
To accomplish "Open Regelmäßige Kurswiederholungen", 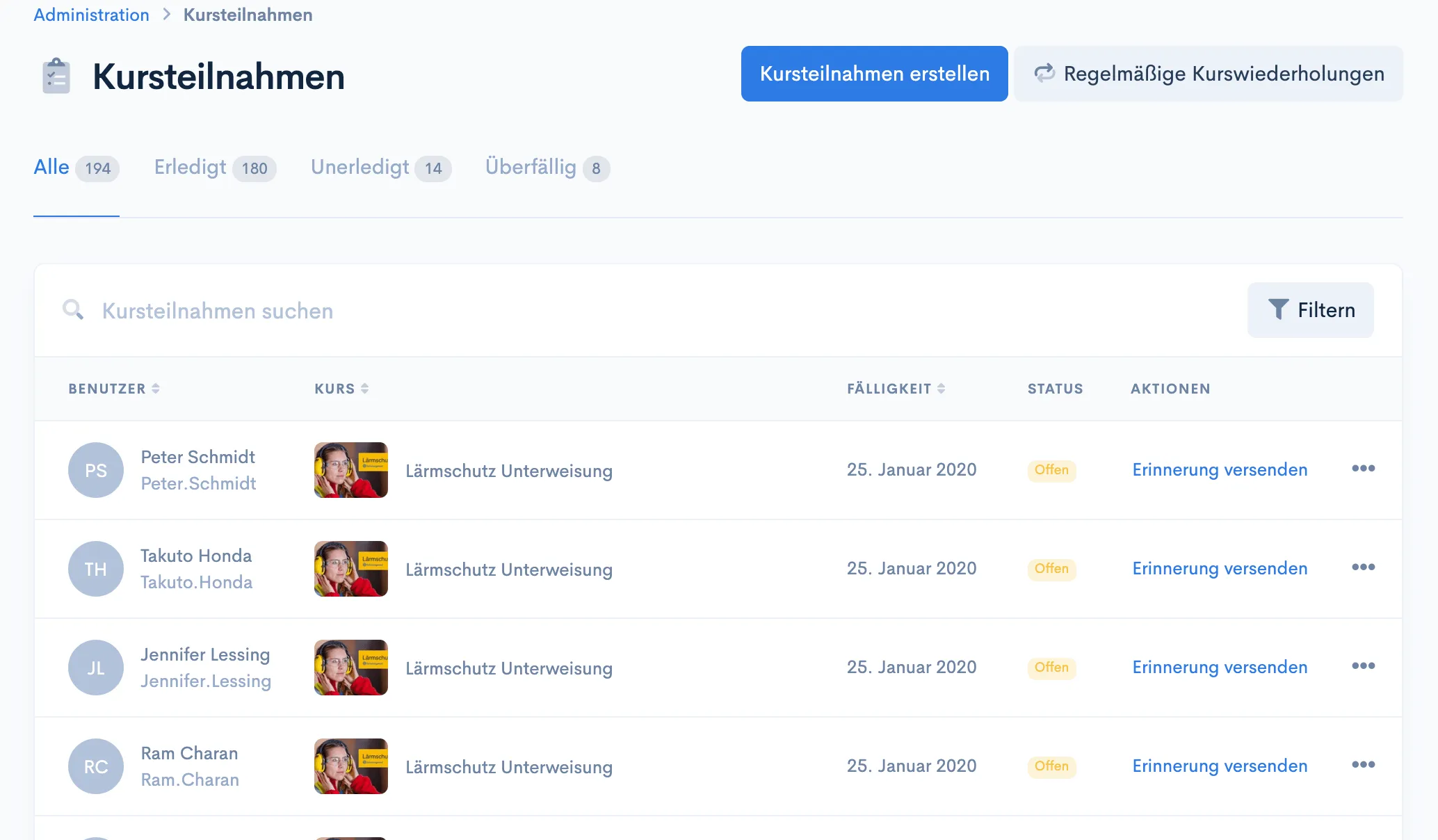I will (1209, 74).
